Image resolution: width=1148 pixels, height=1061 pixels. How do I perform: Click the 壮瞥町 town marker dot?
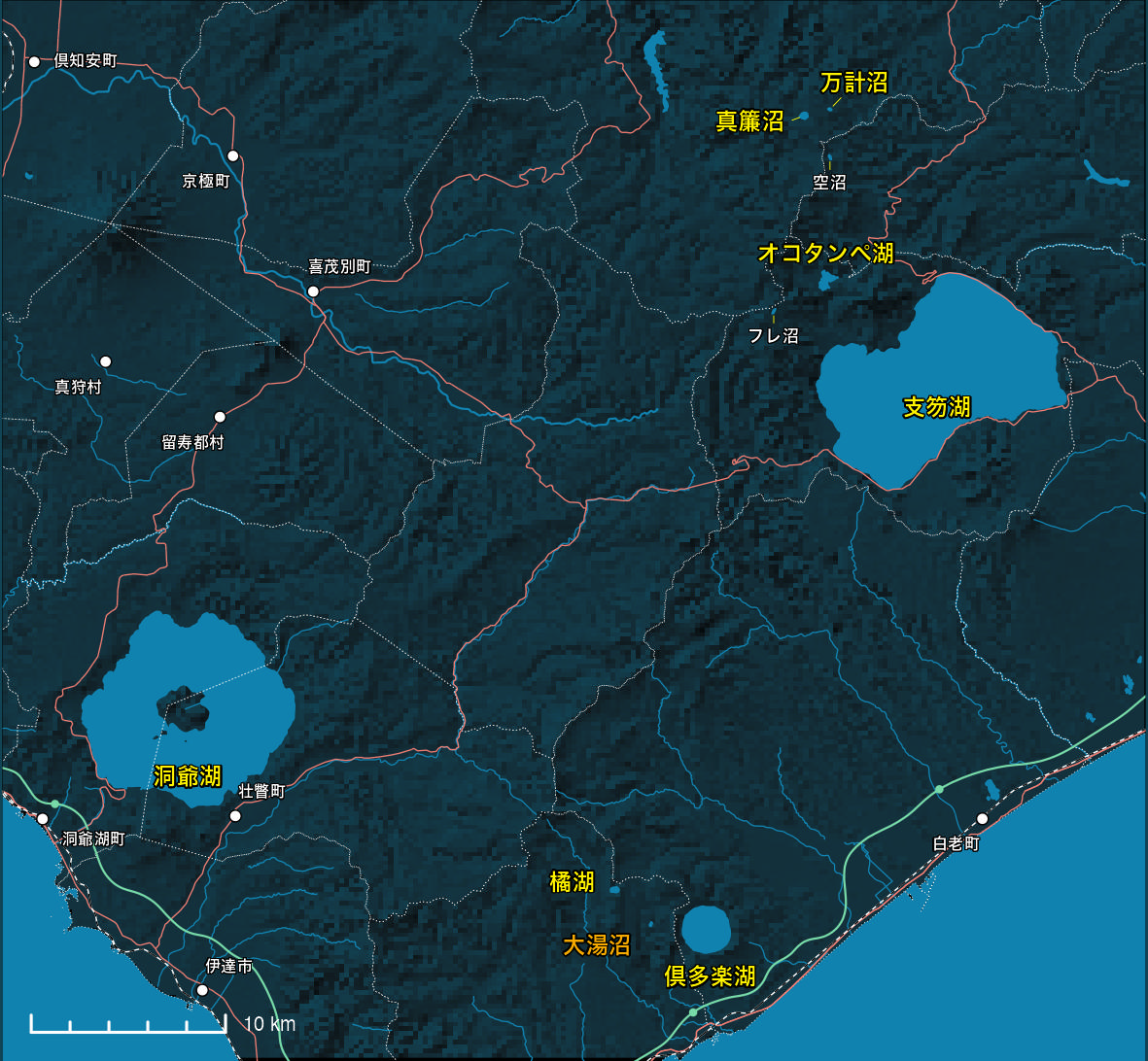coord(235,816)
